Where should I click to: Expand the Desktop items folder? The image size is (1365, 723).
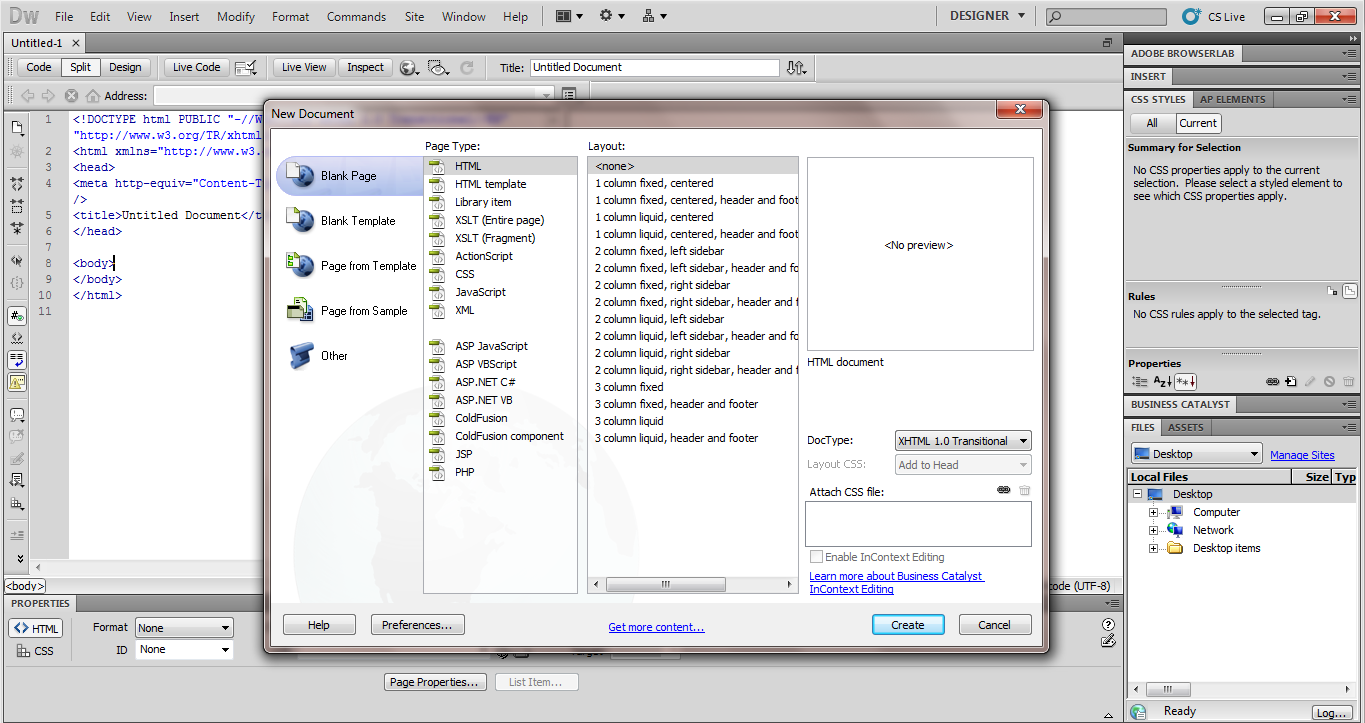[x=1153, y=548]
